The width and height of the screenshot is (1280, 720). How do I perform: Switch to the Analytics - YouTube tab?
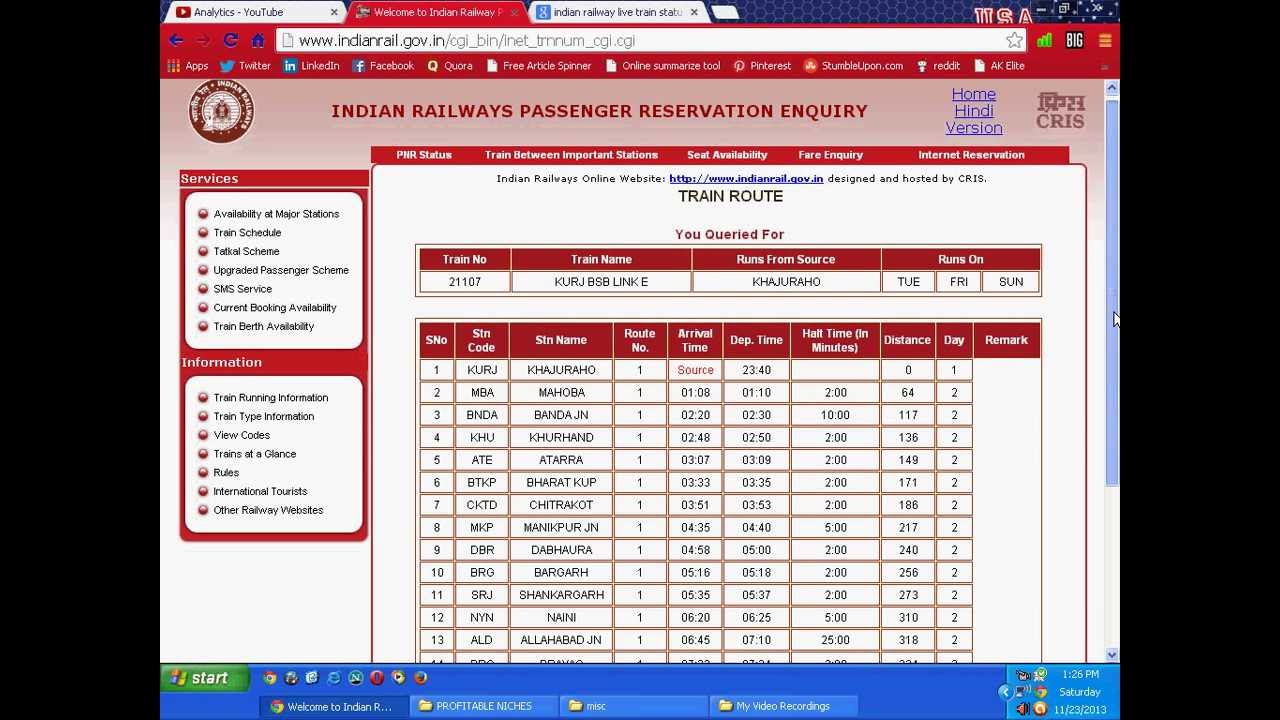click(250, 12)
